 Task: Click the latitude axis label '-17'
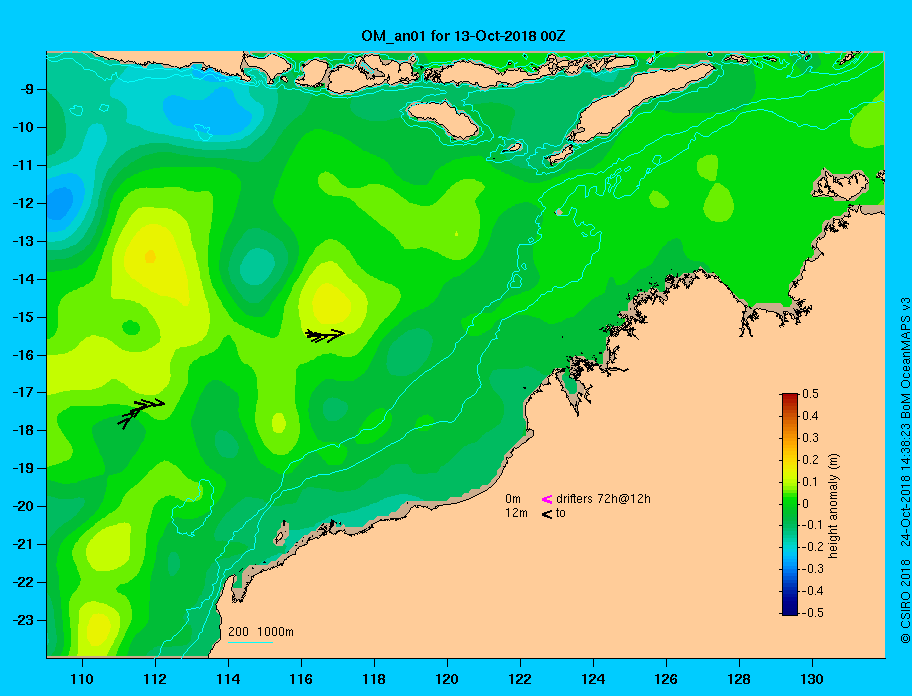(24, 392)
